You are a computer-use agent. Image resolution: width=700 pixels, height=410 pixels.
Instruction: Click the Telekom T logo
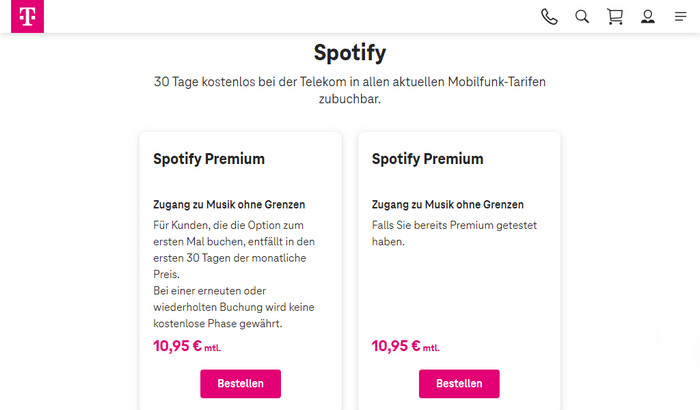[x=22, y=16]
